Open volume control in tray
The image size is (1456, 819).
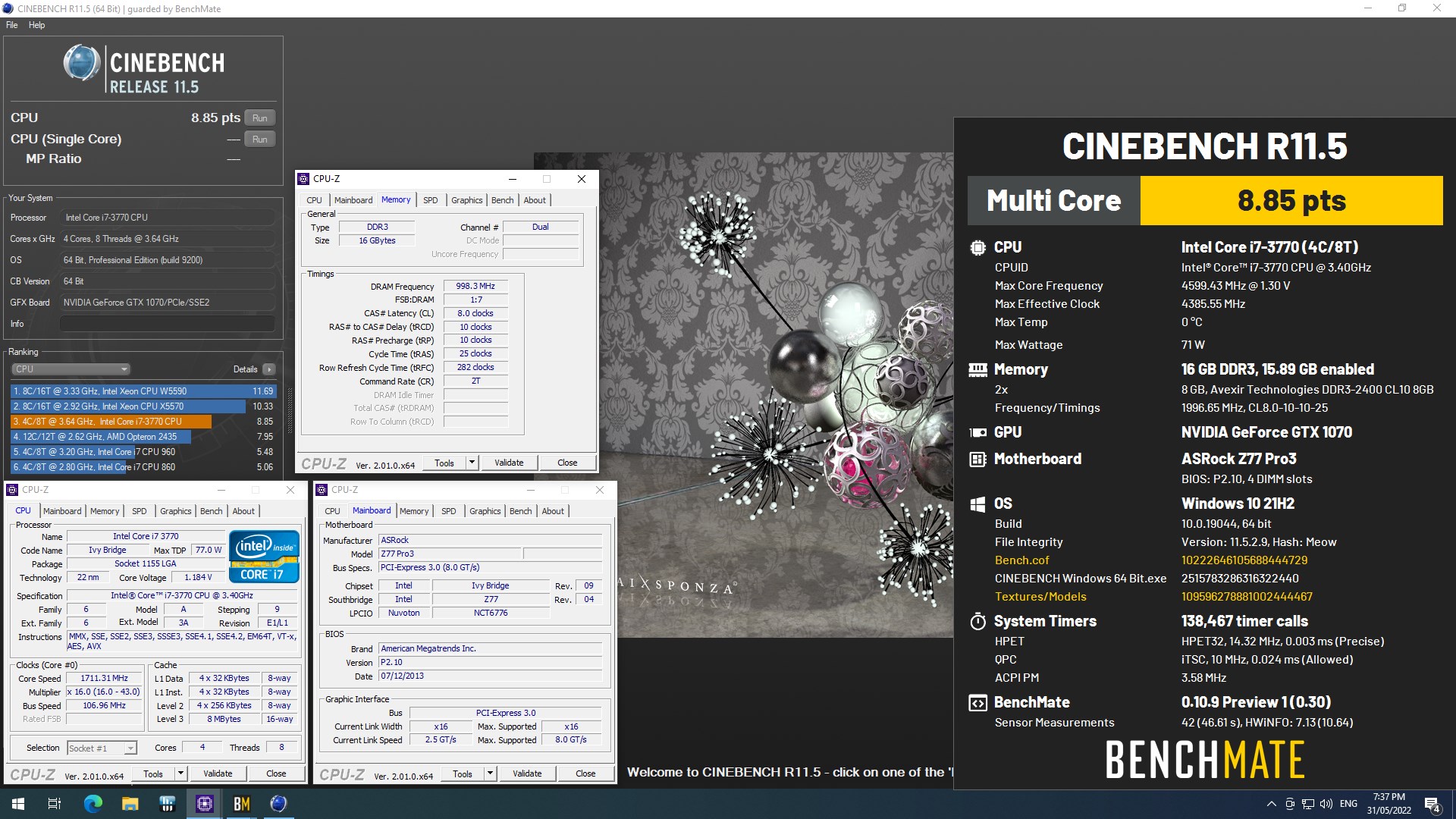pos(1326,804)
